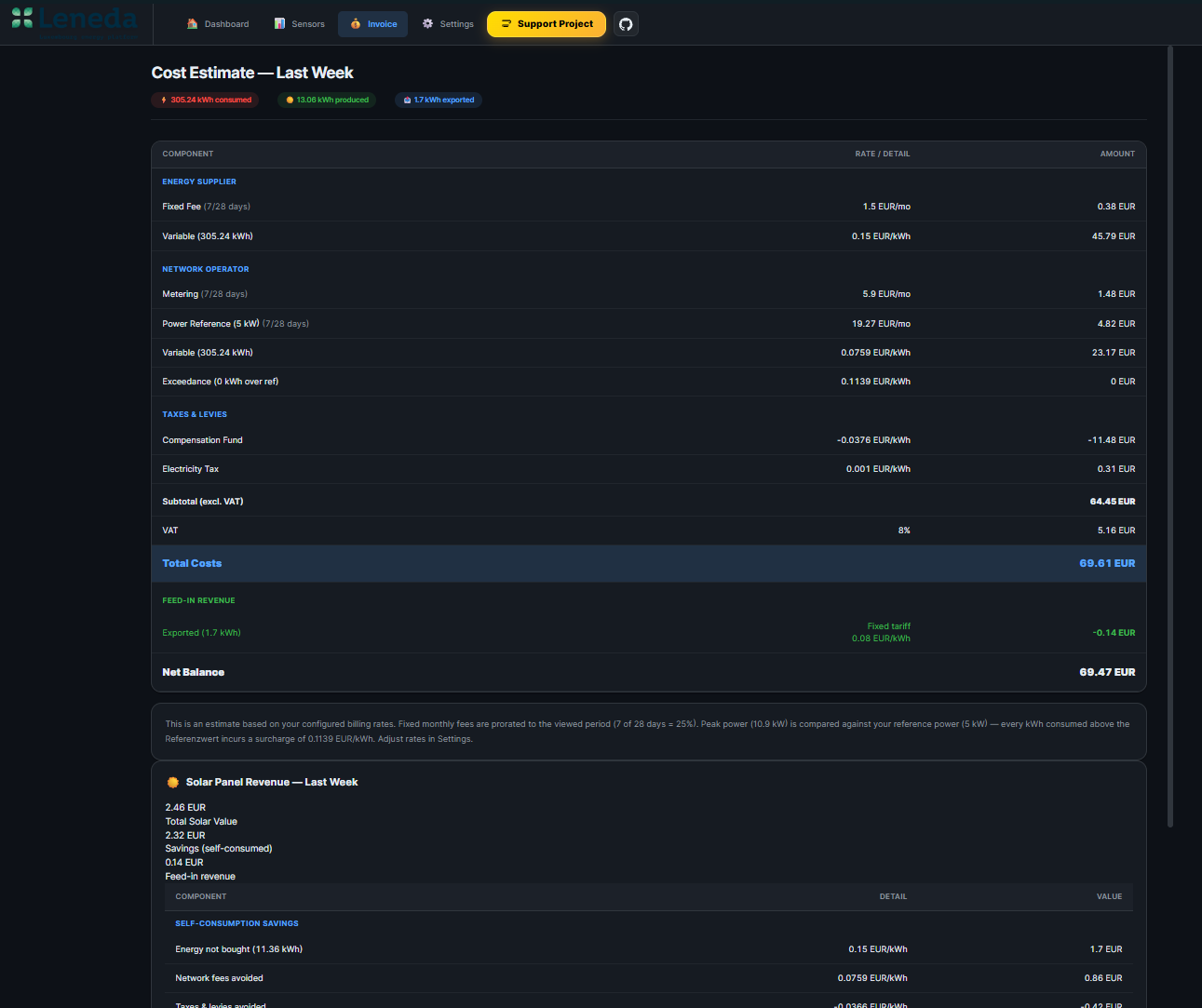Click the Feed-in Revenue section label

[x=198, y=600]
